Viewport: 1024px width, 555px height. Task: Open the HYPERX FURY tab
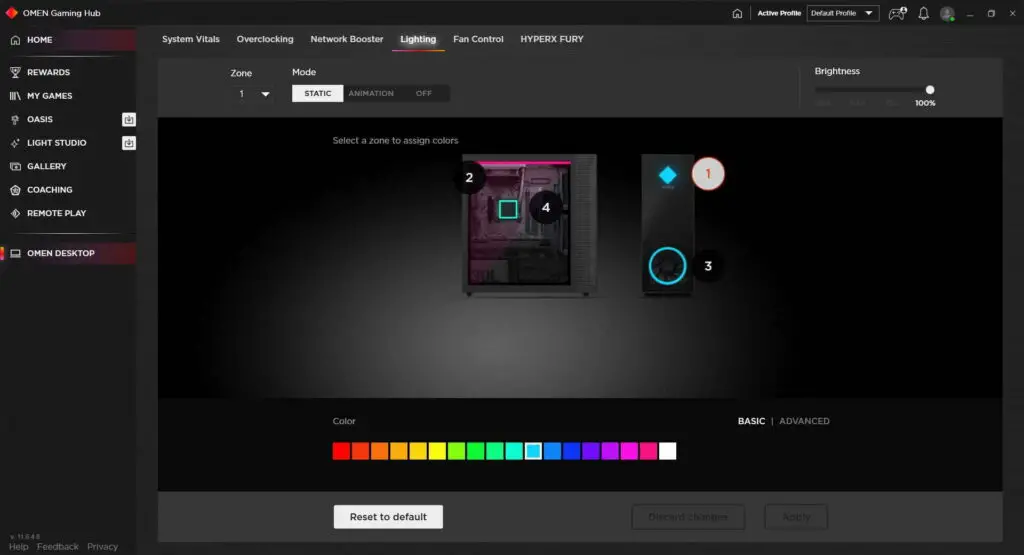tap(552, 39)
